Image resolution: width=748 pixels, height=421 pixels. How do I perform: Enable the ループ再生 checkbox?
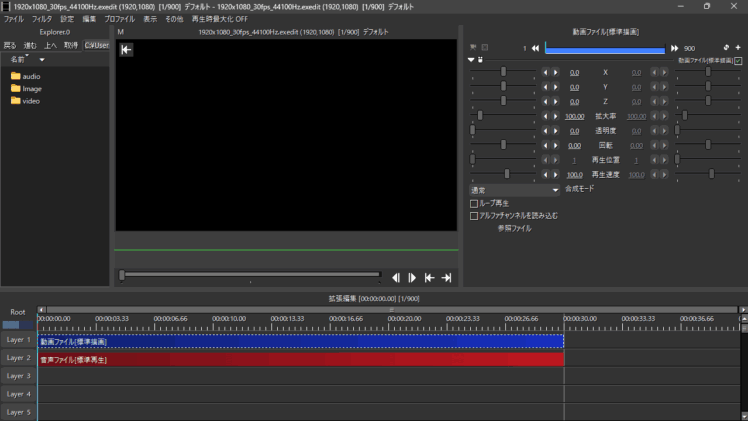474,203
